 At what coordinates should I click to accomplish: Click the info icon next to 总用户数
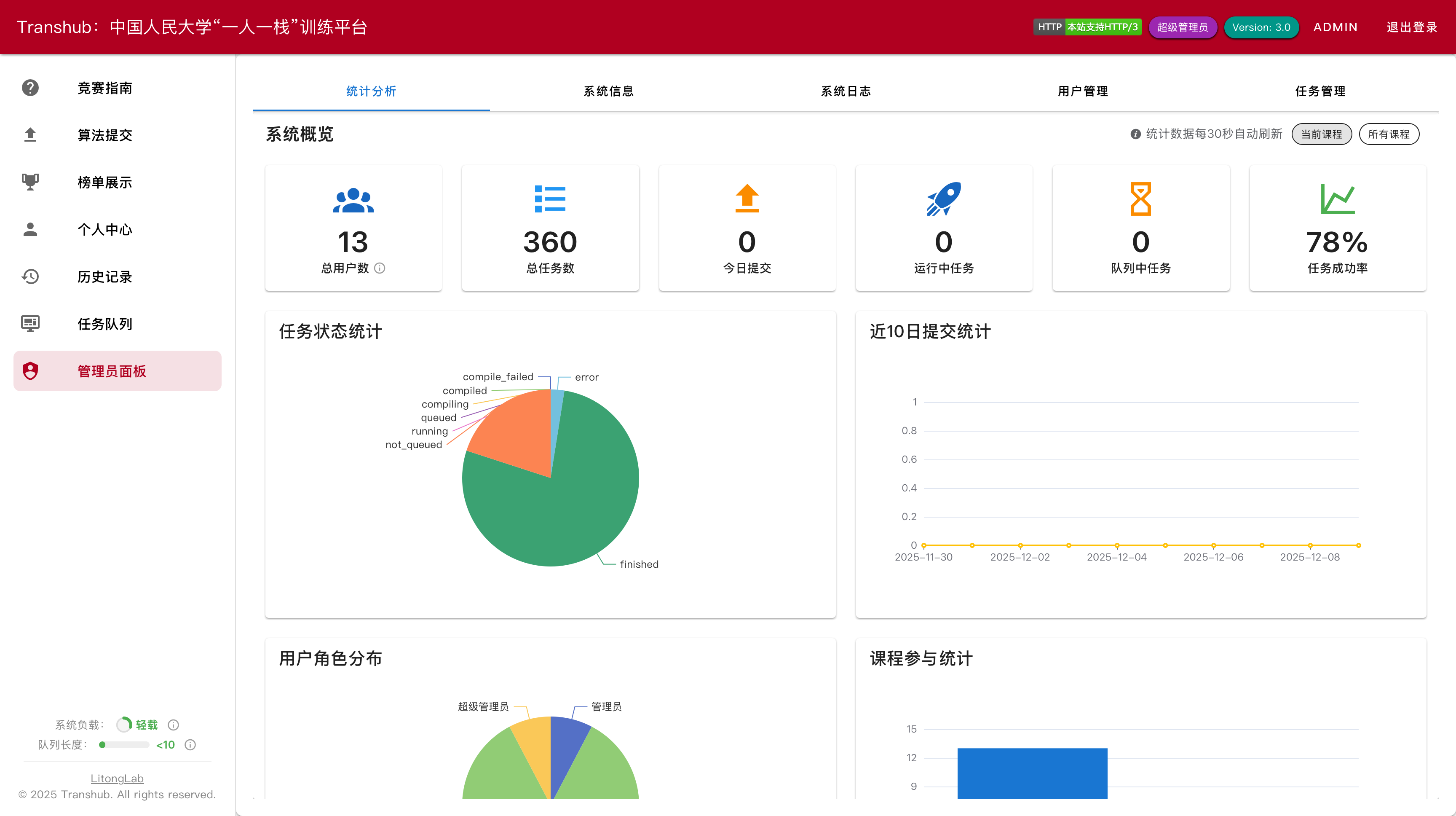380,268
